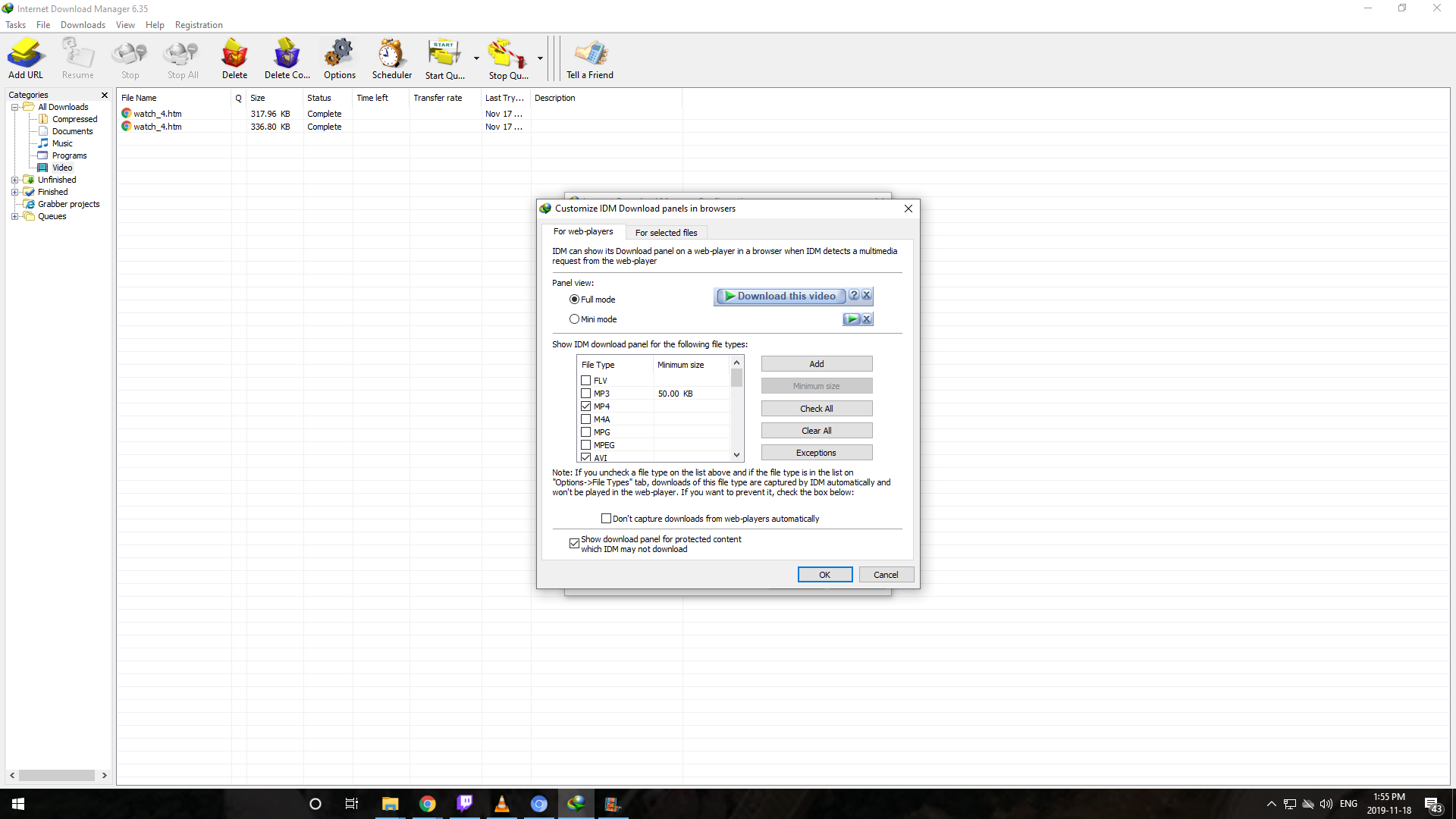Expand the Unfinished tree node
The height and width of the screenshot is (819, 1456).
point(14,180)
